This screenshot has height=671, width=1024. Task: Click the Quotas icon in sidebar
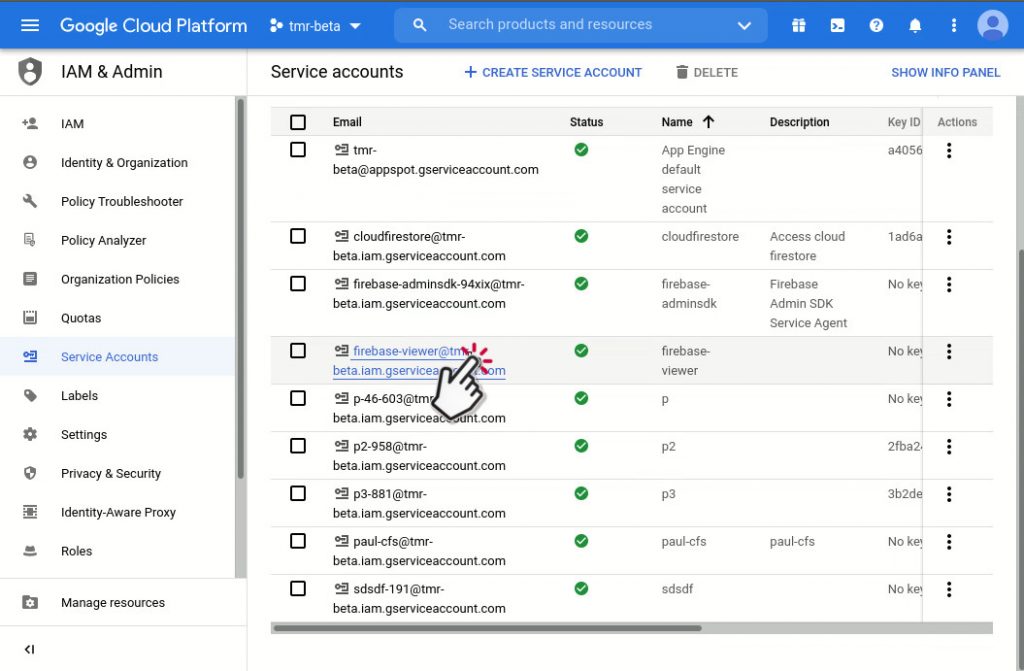30,318
